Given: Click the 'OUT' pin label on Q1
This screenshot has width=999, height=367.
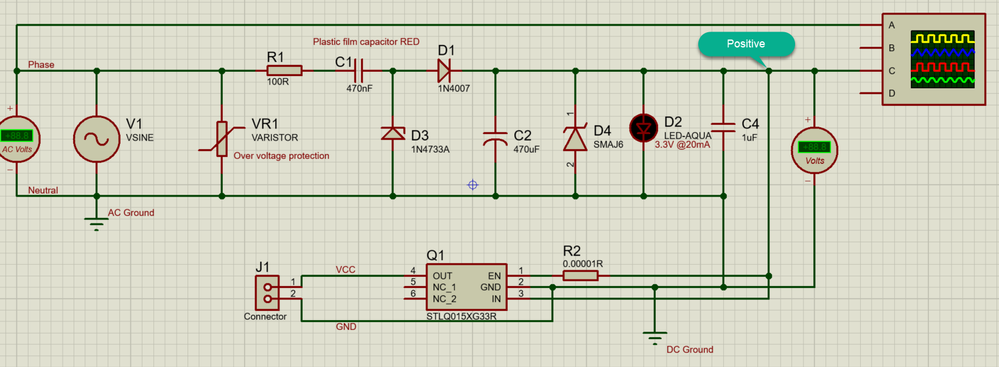Looking at the screenshot, I should click(x=442, y=276).
